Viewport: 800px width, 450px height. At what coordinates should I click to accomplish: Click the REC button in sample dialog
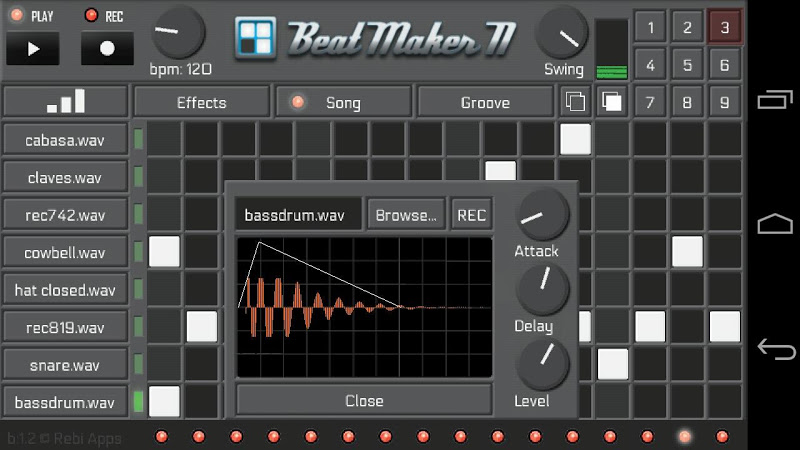(471, 215)
